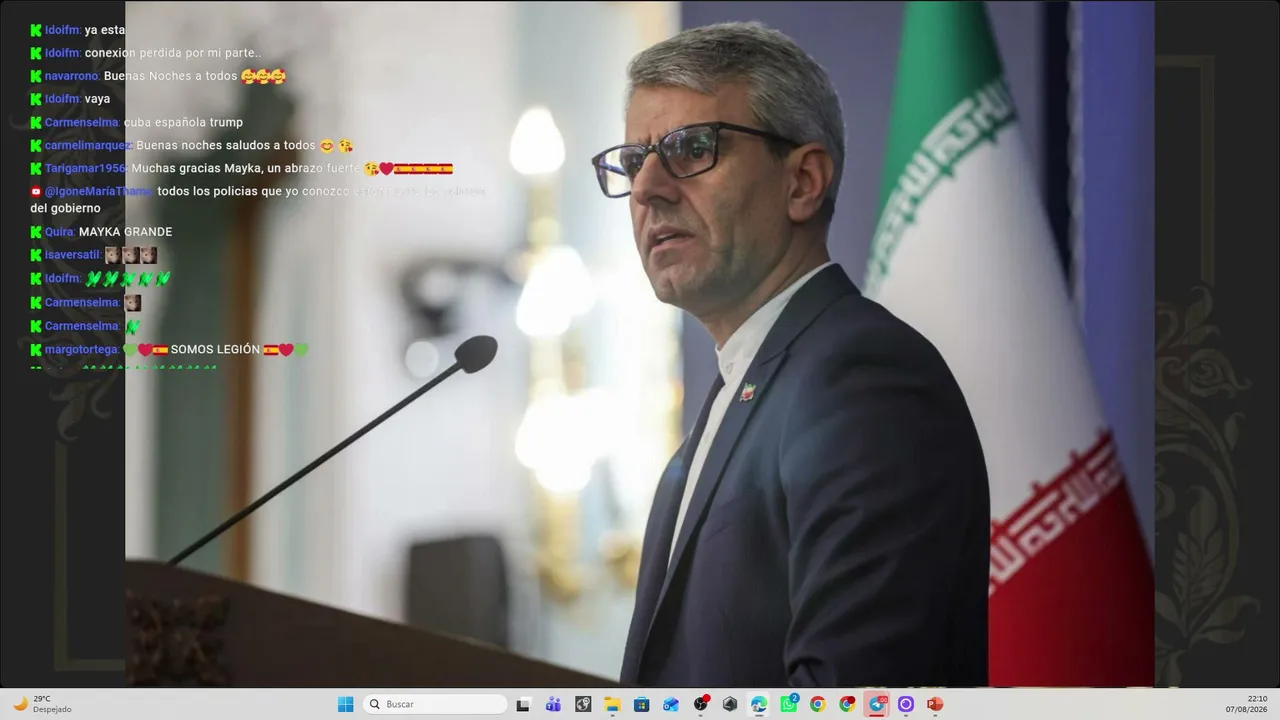Select the chat message 'SOMOS LEGIÓN'

[x=215, y=349]
